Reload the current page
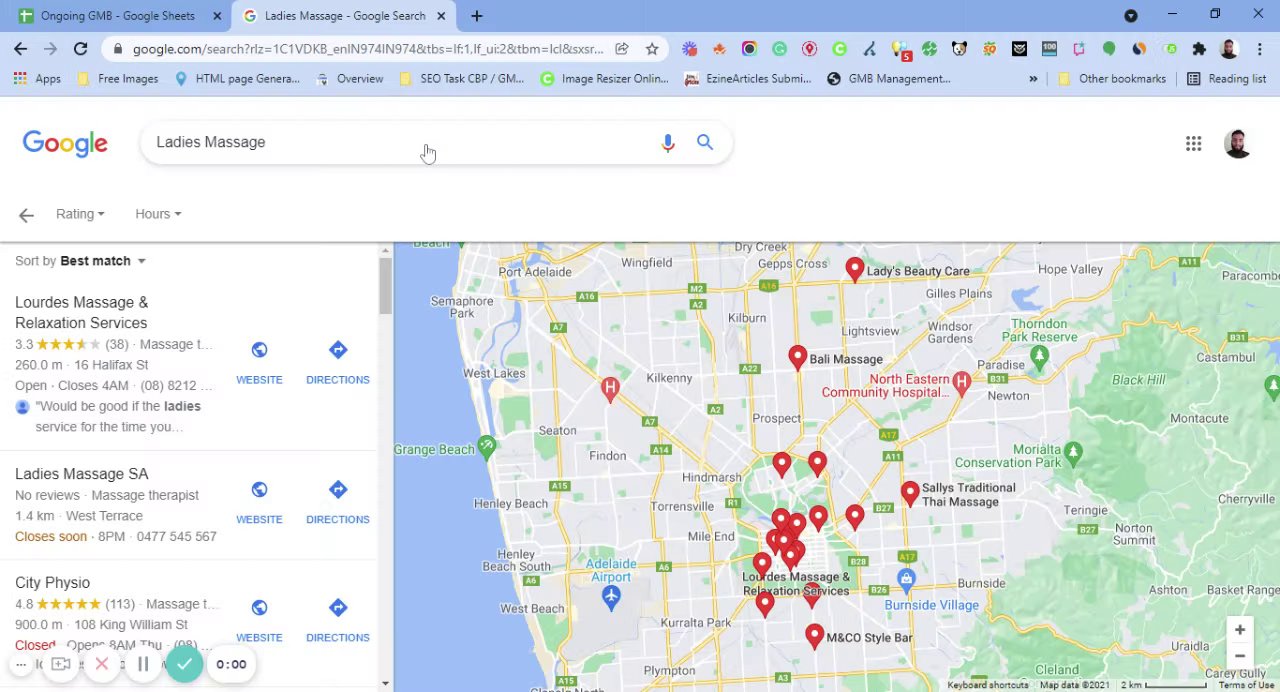Viewport: 1280px width, 692px height. [x=80, y=48]
